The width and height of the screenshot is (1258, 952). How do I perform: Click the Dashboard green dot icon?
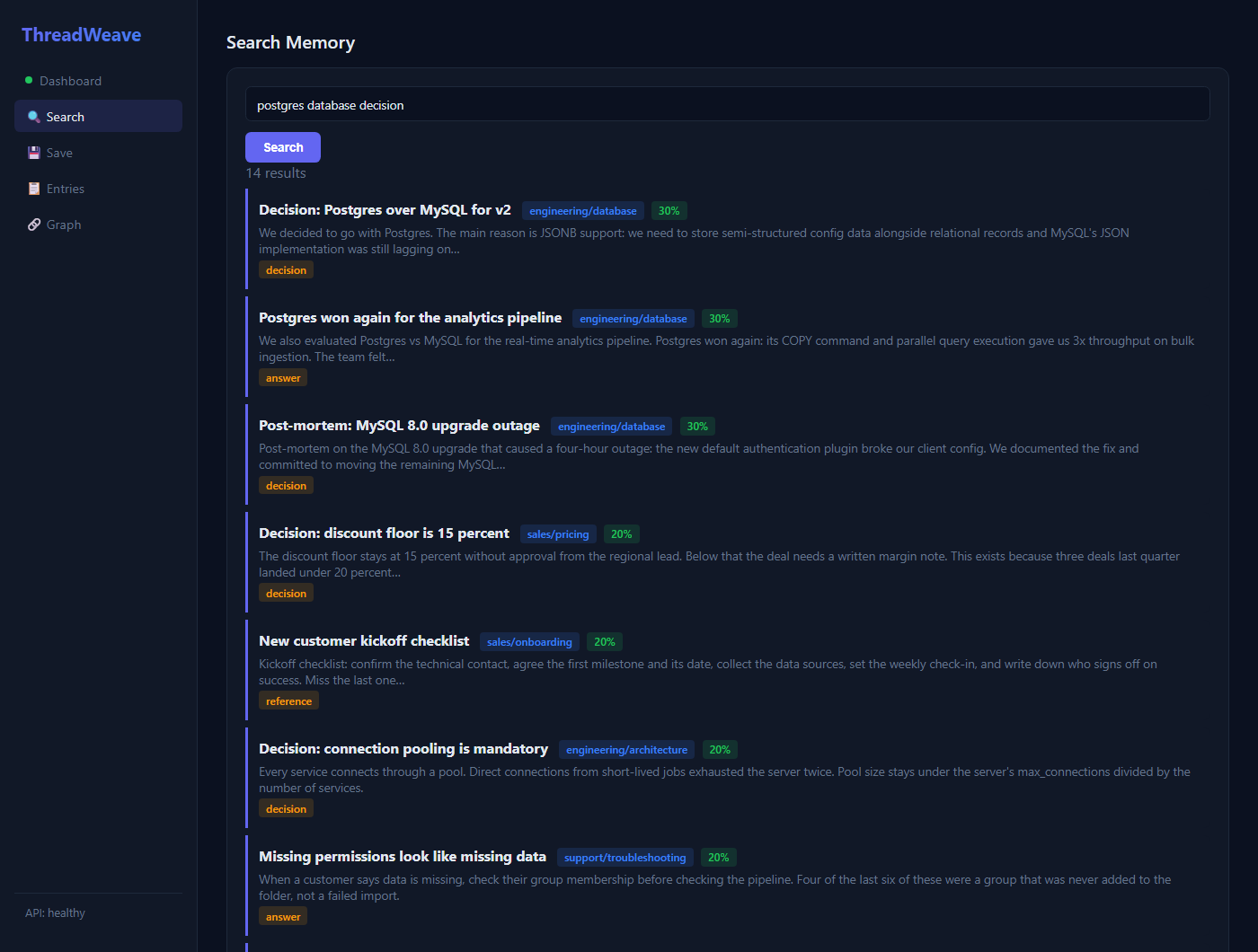(x=29, y=81)
